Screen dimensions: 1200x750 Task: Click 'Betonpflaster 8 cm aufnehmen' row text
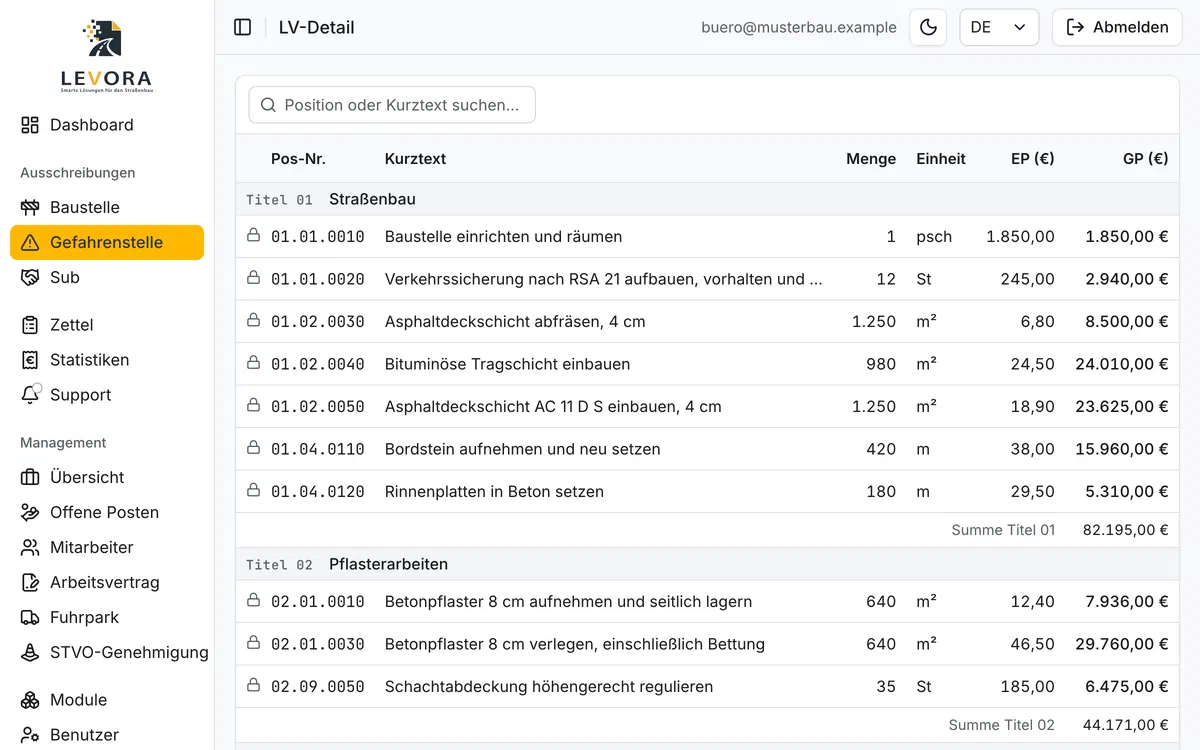click(568, 602)
